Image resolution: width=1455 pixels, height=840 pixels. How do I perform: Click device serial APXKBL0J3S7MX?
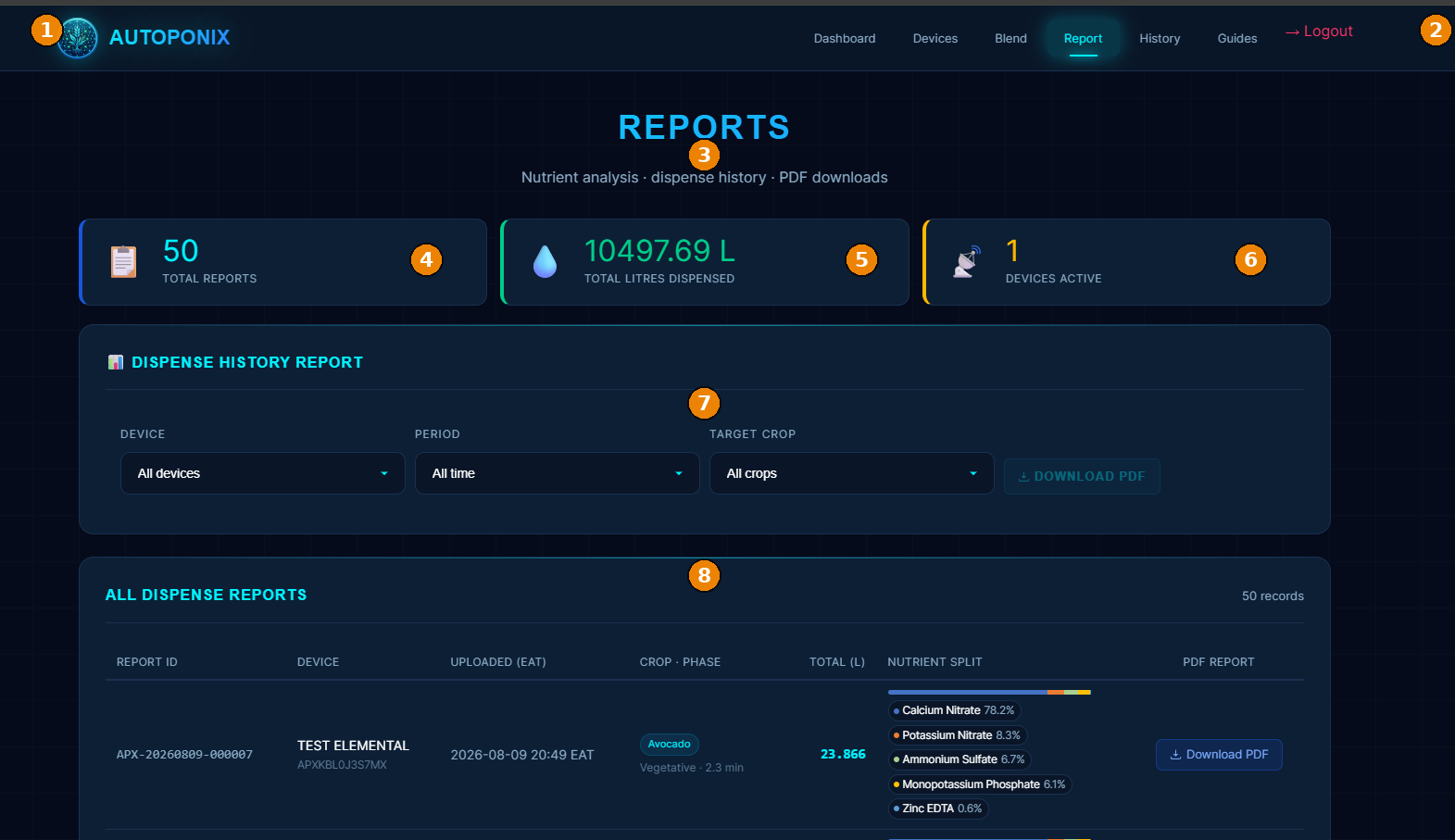click(342, 765)
